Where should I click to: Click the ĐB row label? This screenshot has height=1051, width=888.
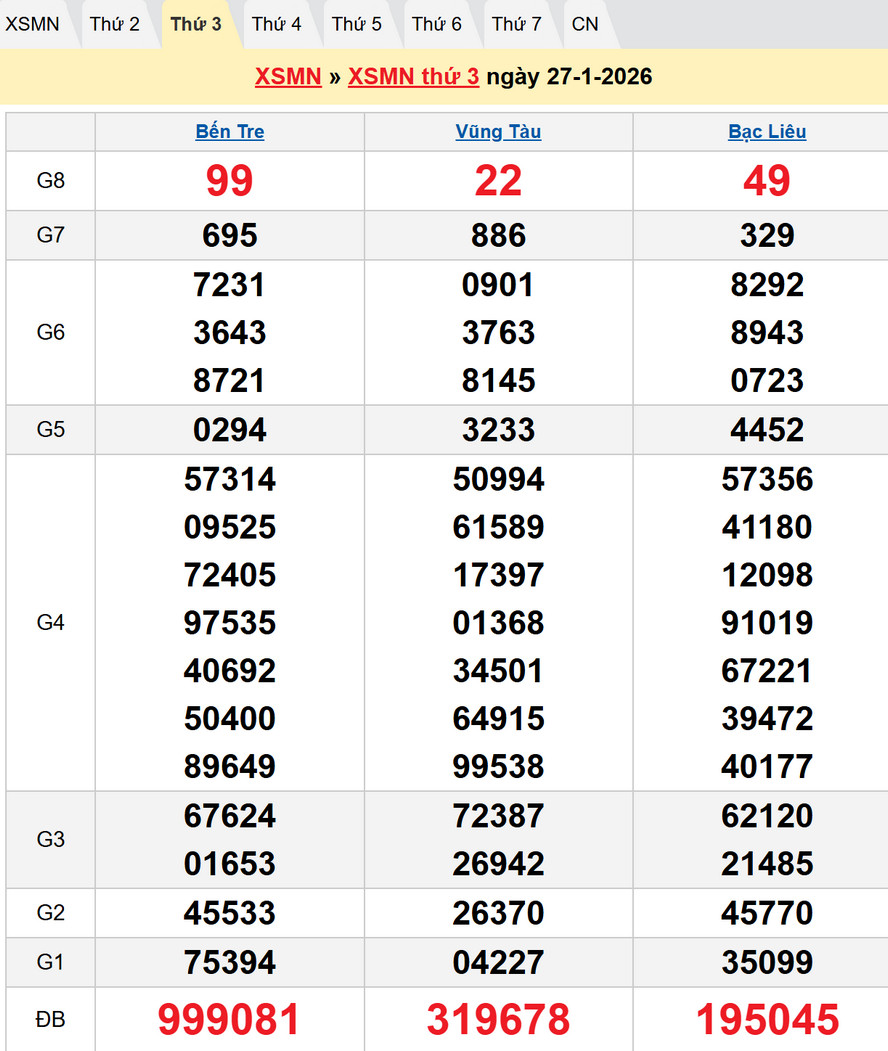(50, 1019)
